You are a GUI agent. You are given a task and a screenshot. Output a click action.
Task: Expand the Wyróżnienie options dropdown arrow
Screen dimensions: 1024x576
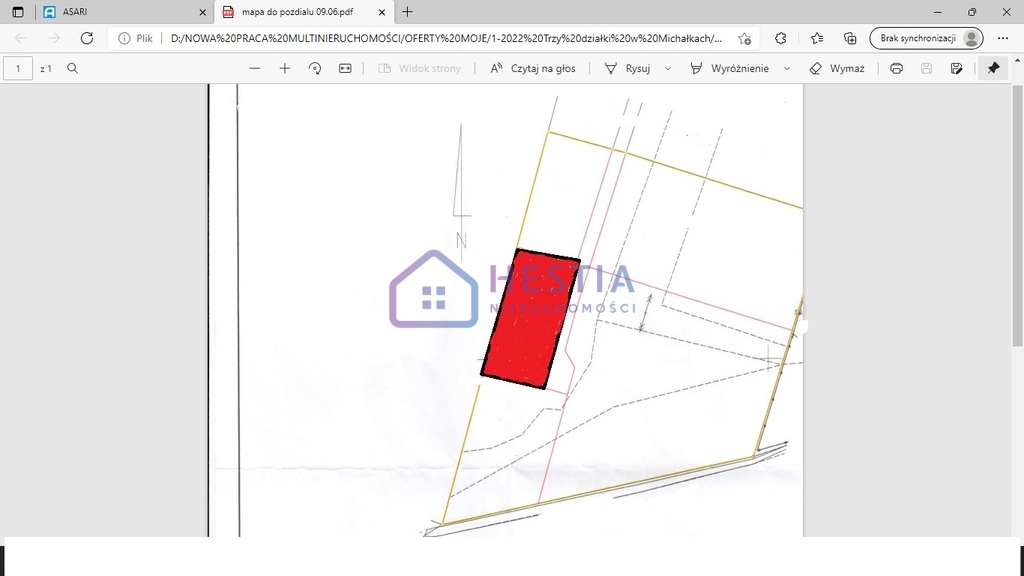coord(787,68)
